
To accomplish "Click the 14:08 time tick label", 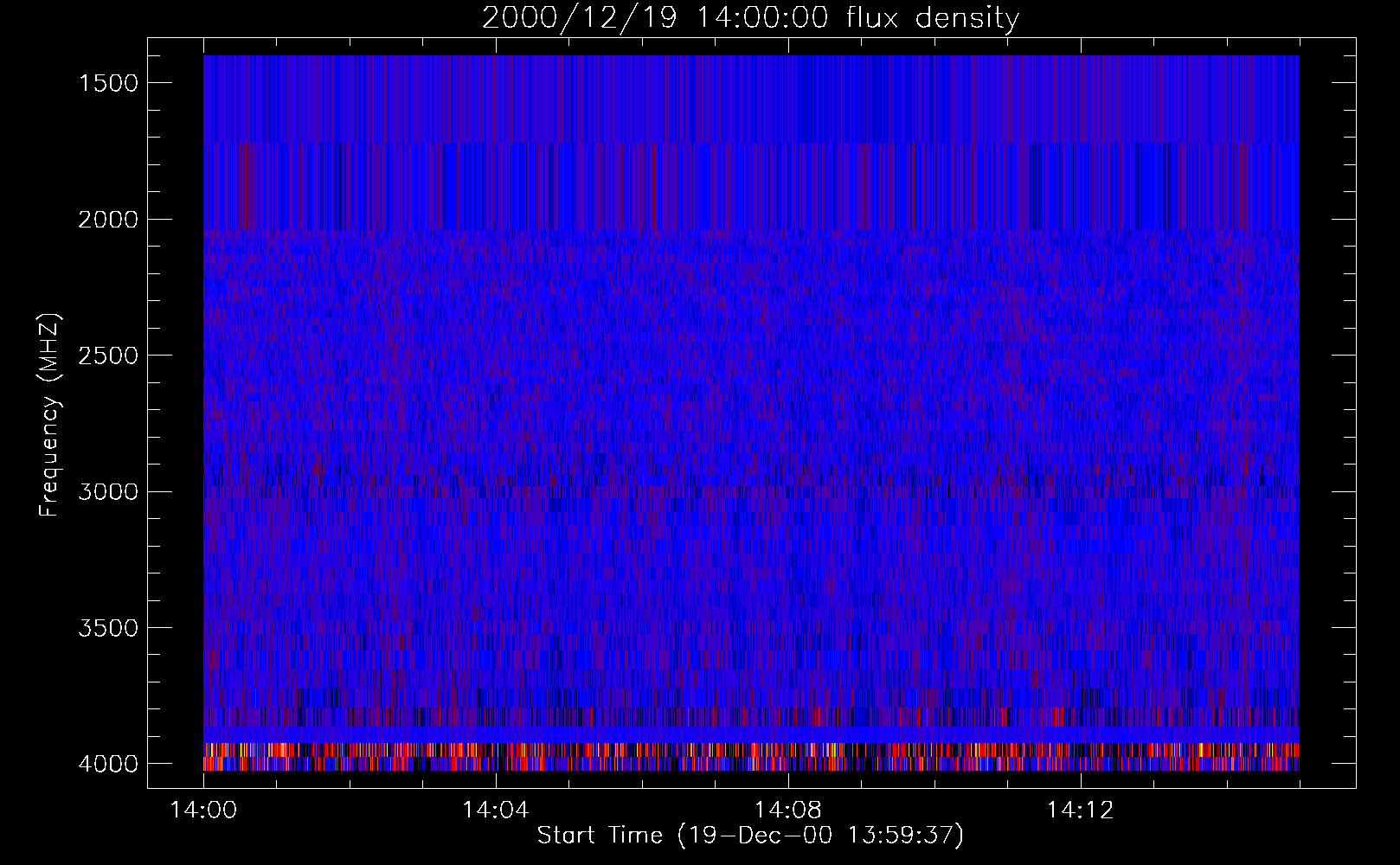I will pos(787,811).
